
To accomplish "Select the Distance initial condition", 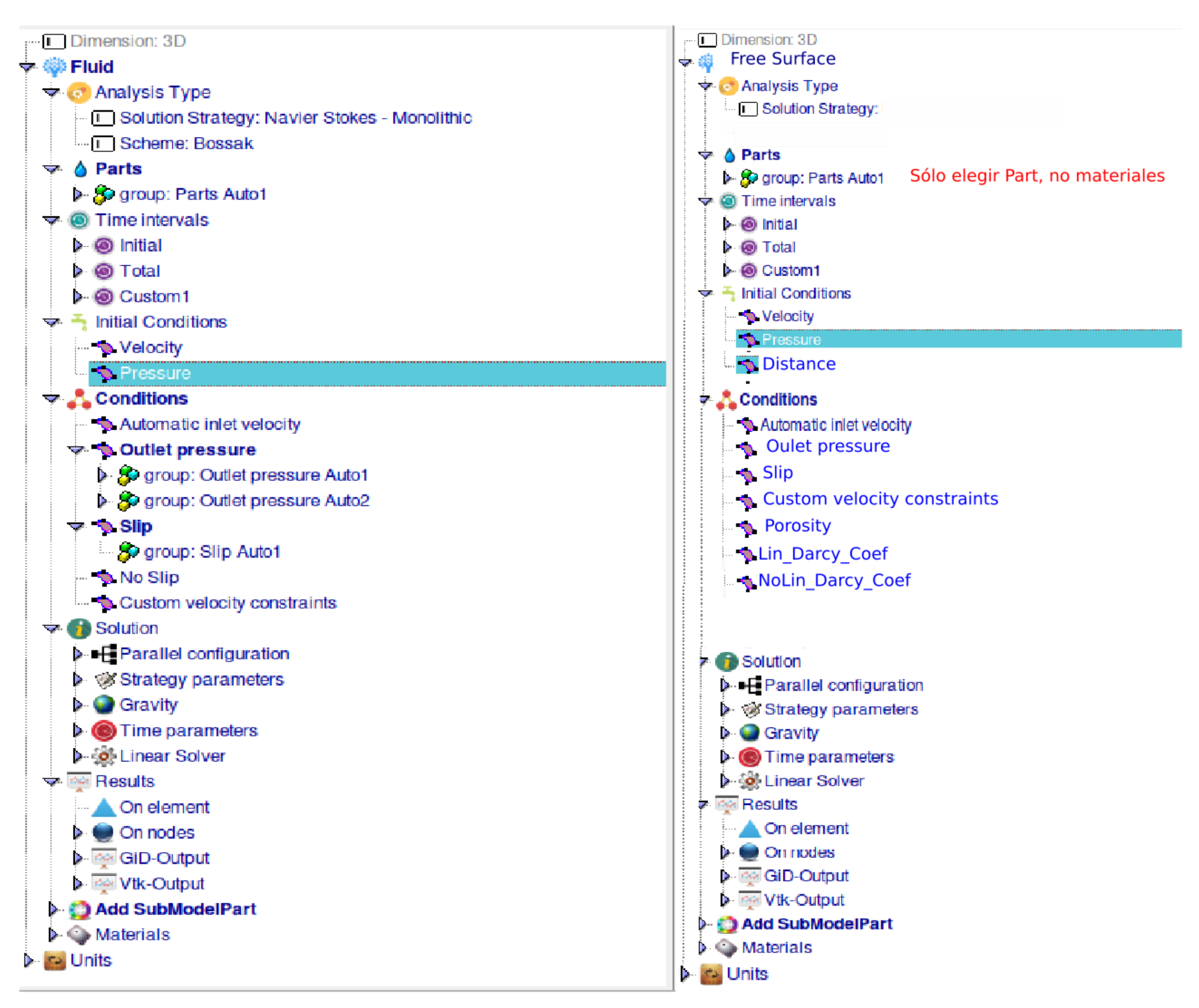I will (x=798, y=364).
